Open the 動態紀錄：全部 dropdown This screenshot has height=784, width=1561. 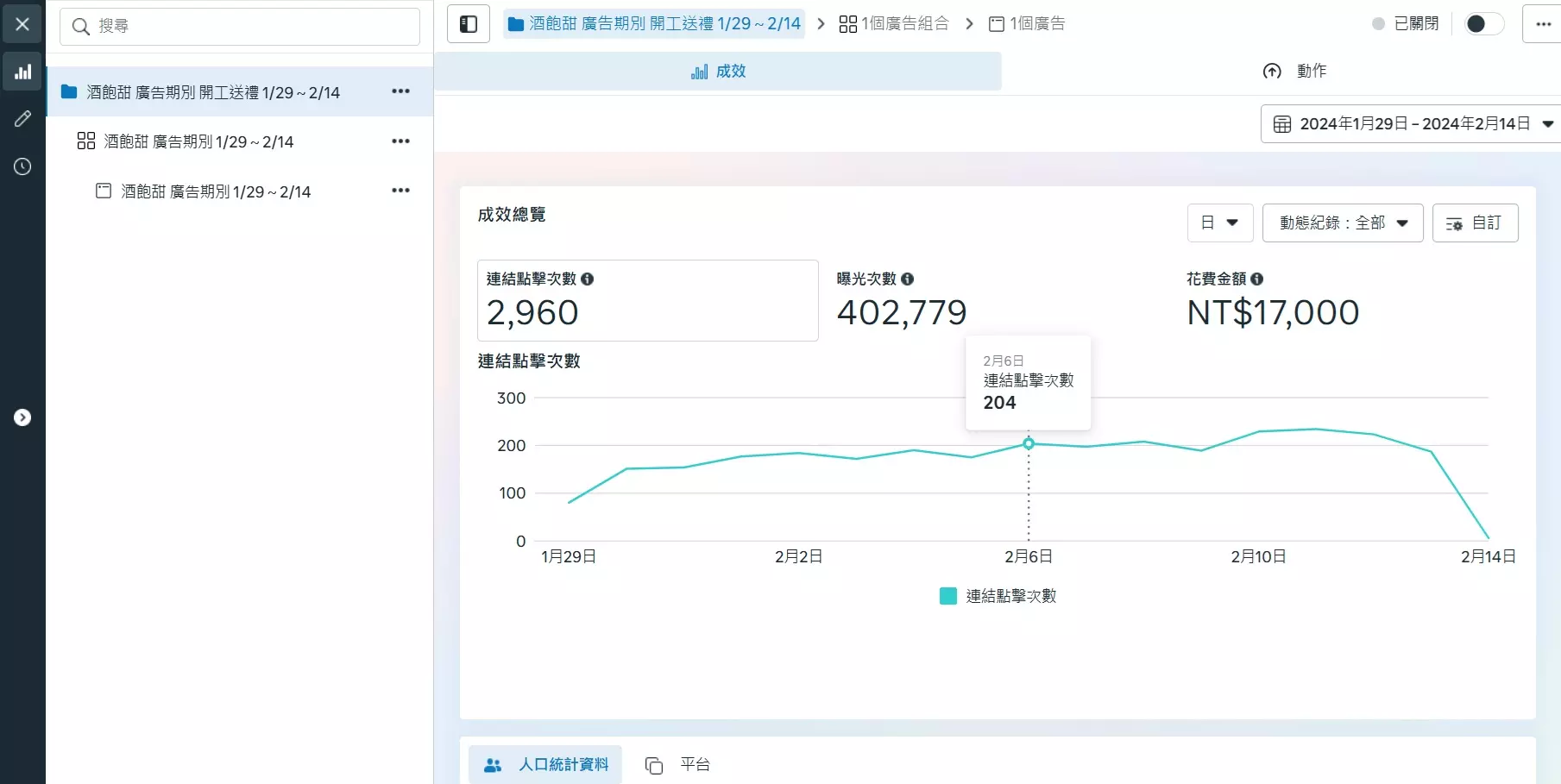pyautogui.click(x=1342, y=223)
